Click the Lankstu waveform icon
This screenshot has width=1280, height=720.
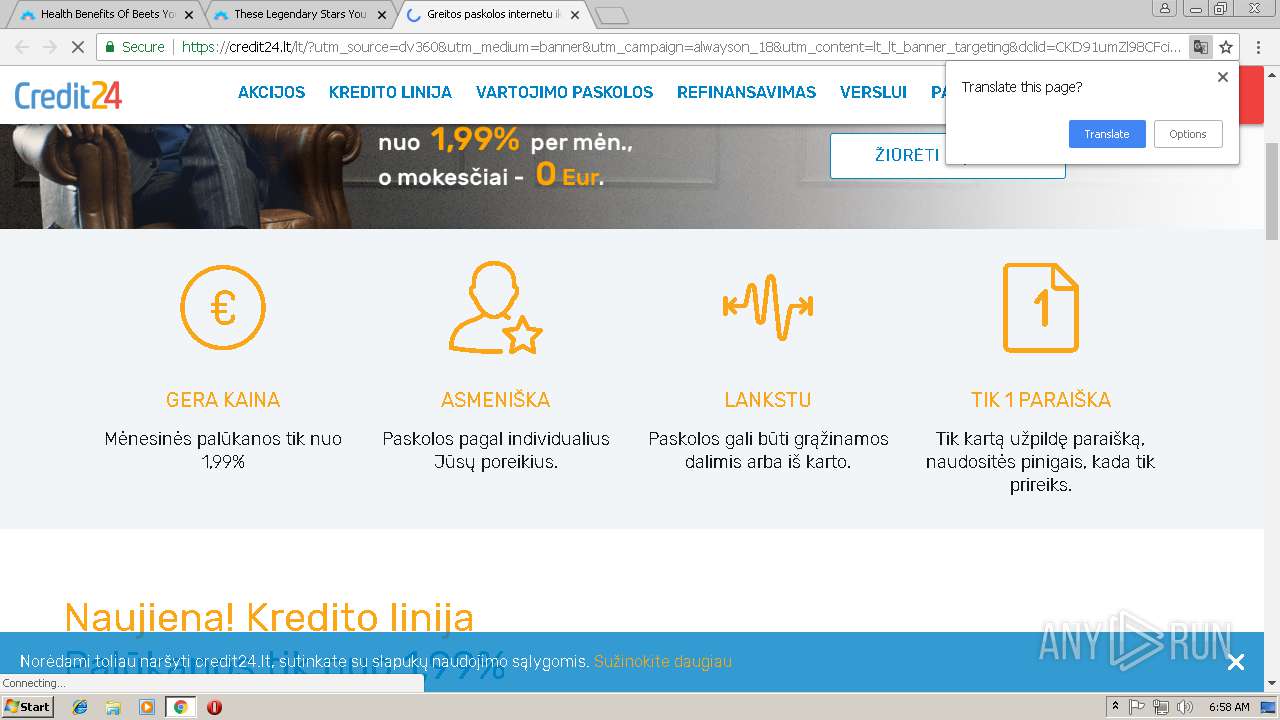tap(768, 307)
